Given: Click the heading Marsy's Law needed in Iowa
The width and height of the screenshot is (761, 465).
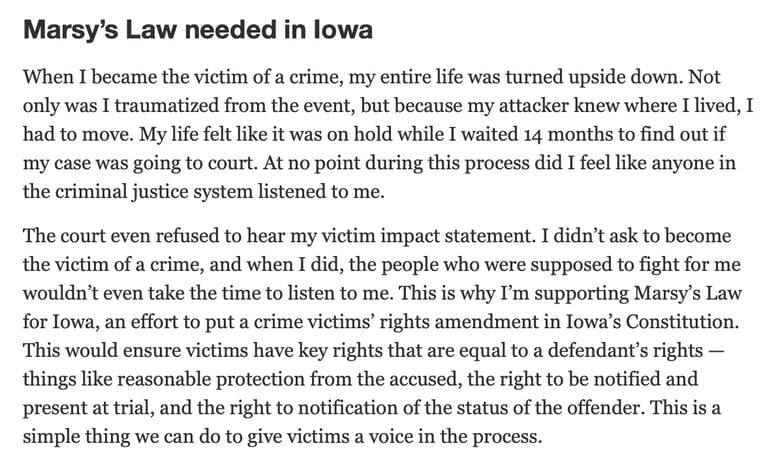Looking at the screenshot, I should (x=198, y=30).
